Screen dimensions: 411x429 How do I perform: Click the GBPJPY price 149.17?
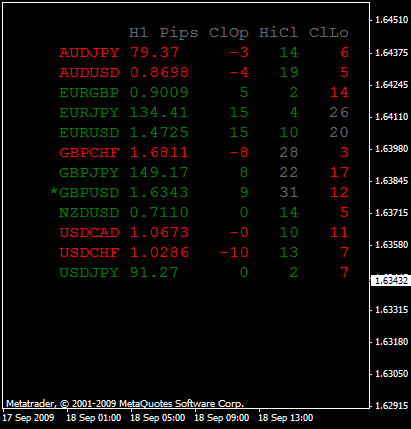[159, 173]
